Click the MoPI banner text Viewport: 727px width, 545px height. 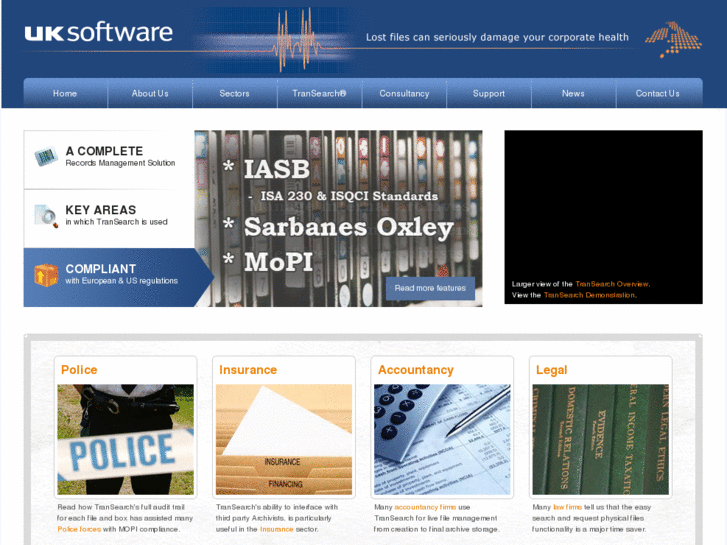[x=279, y=262]
